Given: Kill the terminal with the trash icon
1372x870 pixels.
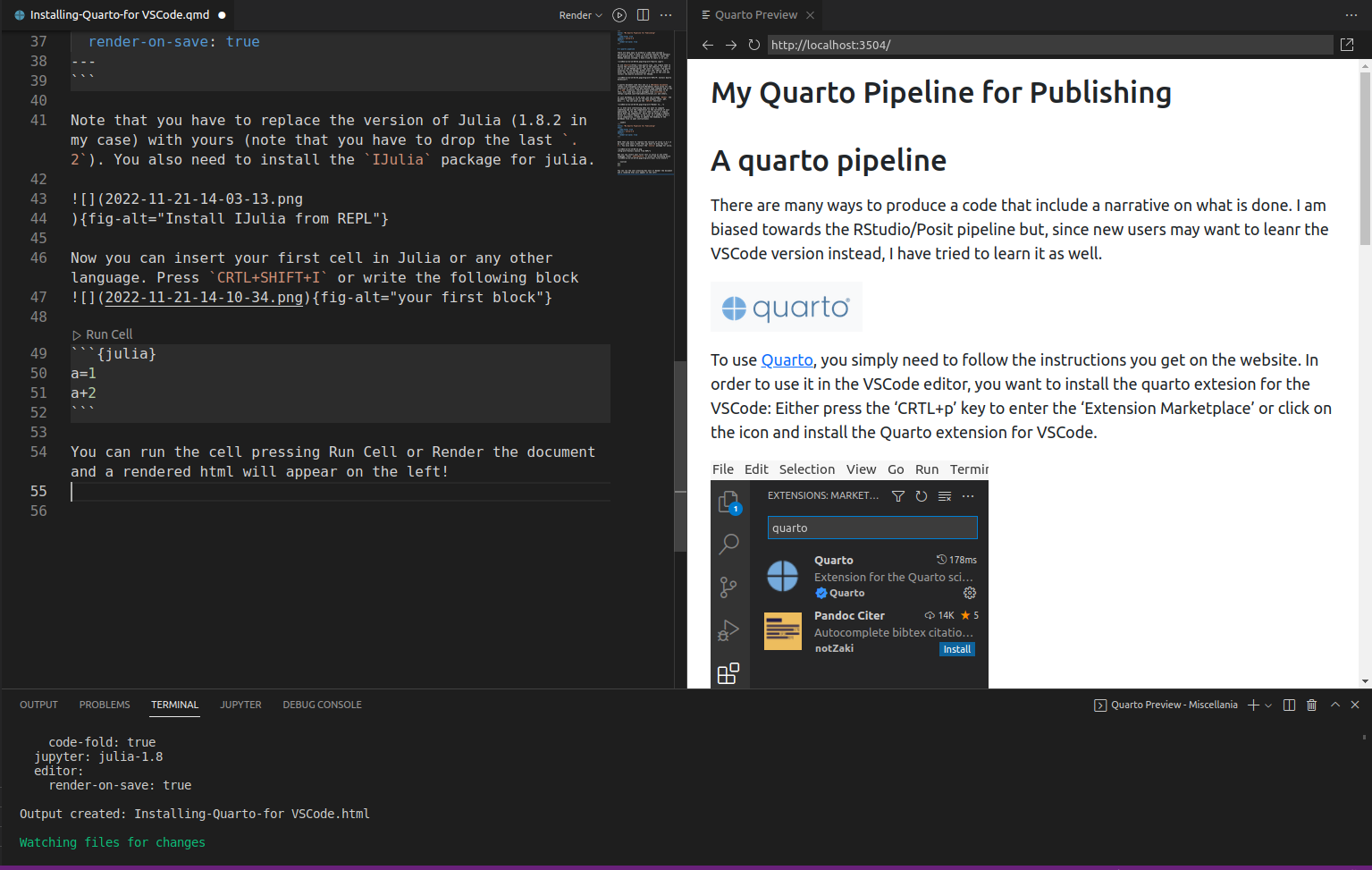Looking at the screenshot, I should (1311, 705).
